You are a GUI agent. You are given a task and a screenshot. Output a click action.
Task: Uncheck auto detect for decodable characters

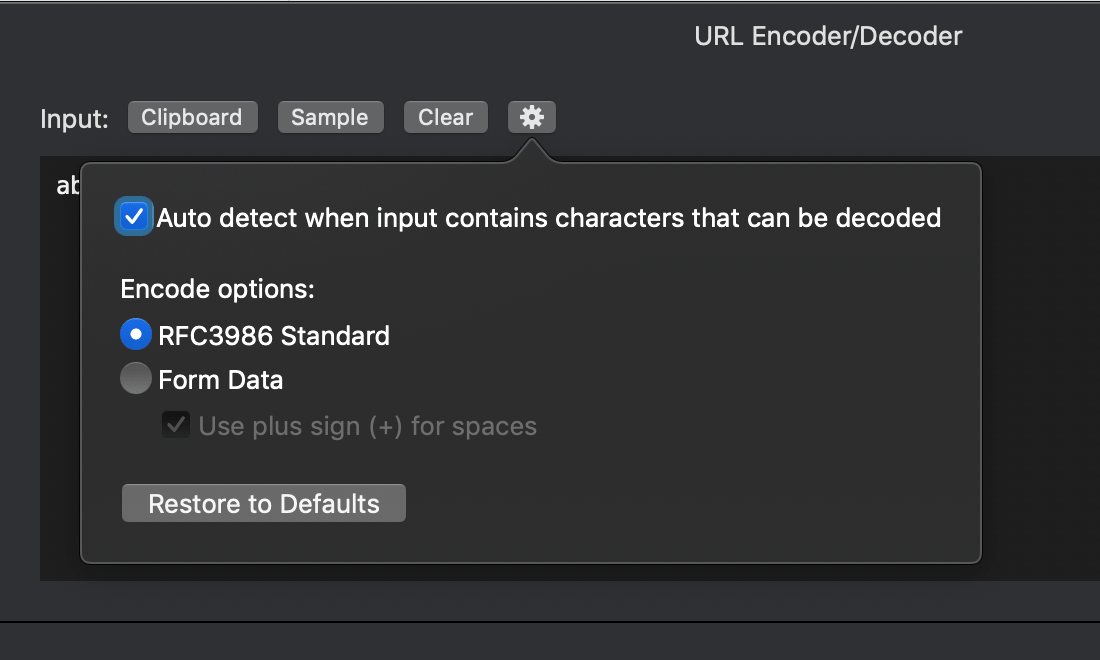point(133,216)
